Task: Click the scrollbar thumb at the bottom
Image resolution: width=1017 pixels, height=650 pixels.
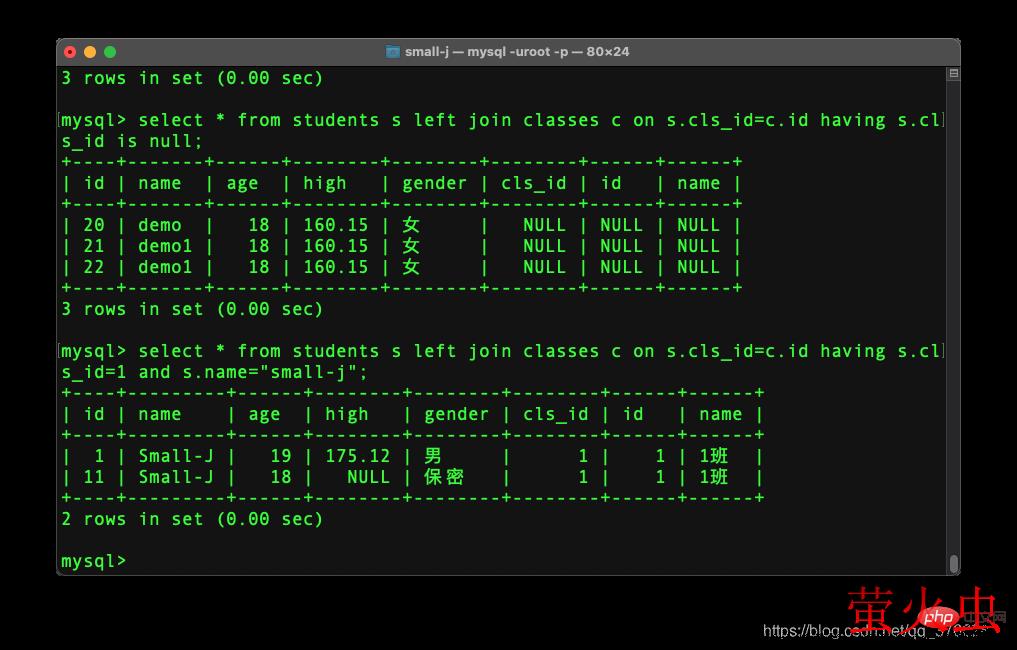Action: (x=953, y=563)
